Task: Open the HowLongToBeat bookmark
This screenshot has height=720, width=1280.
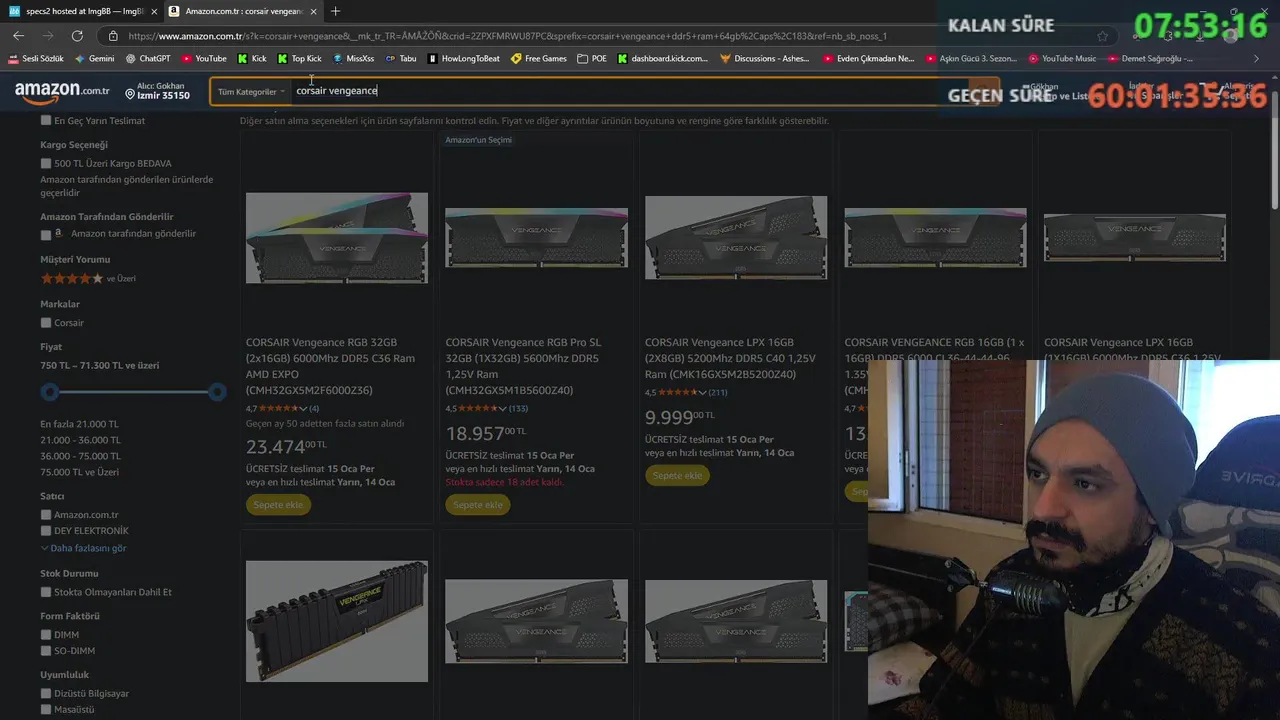Action: [x=464, y=59]
